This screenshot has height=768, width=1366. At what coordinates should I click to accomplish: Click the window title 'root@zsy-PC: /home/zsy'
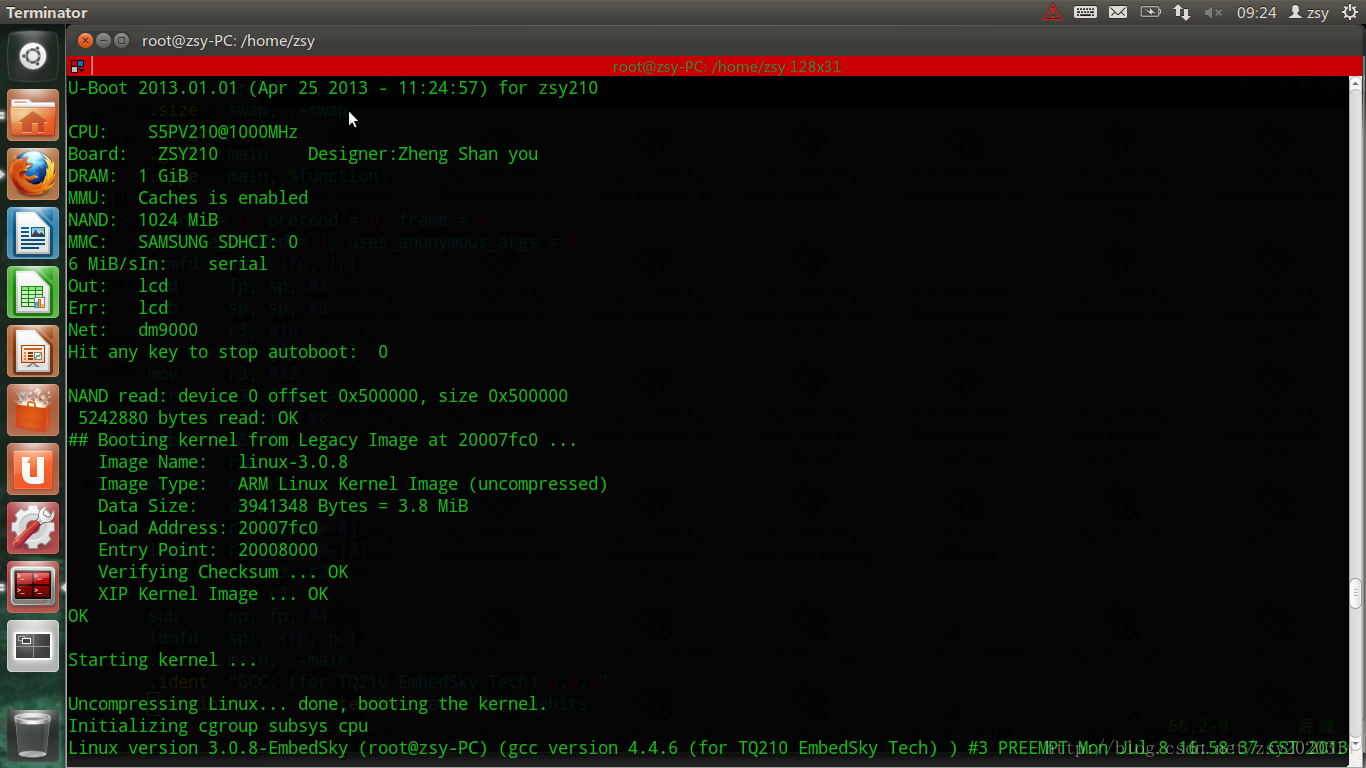point(228,41)
